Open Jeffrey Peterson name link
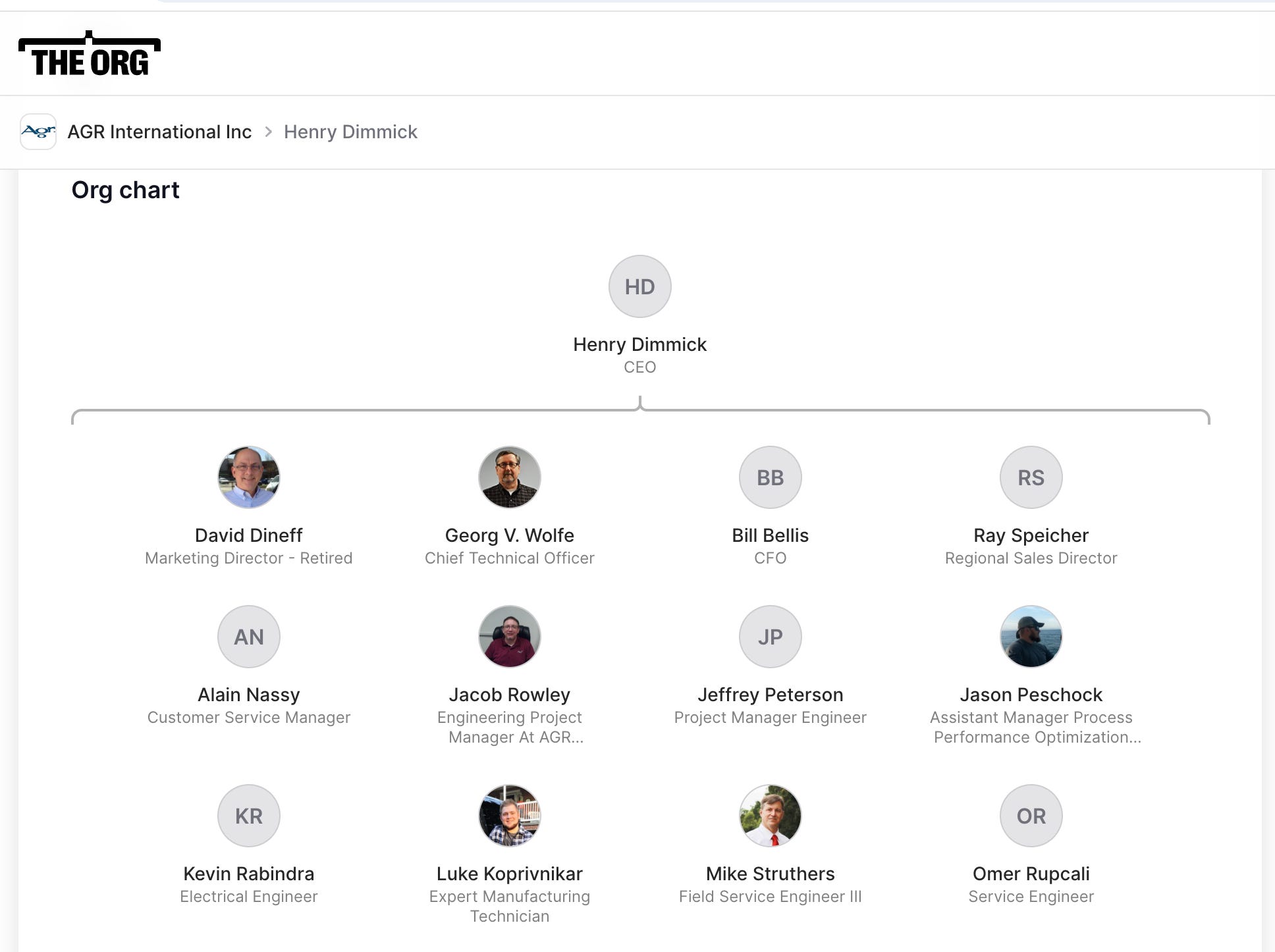This screenshot has height=952, width=1275. coord(771,695)
